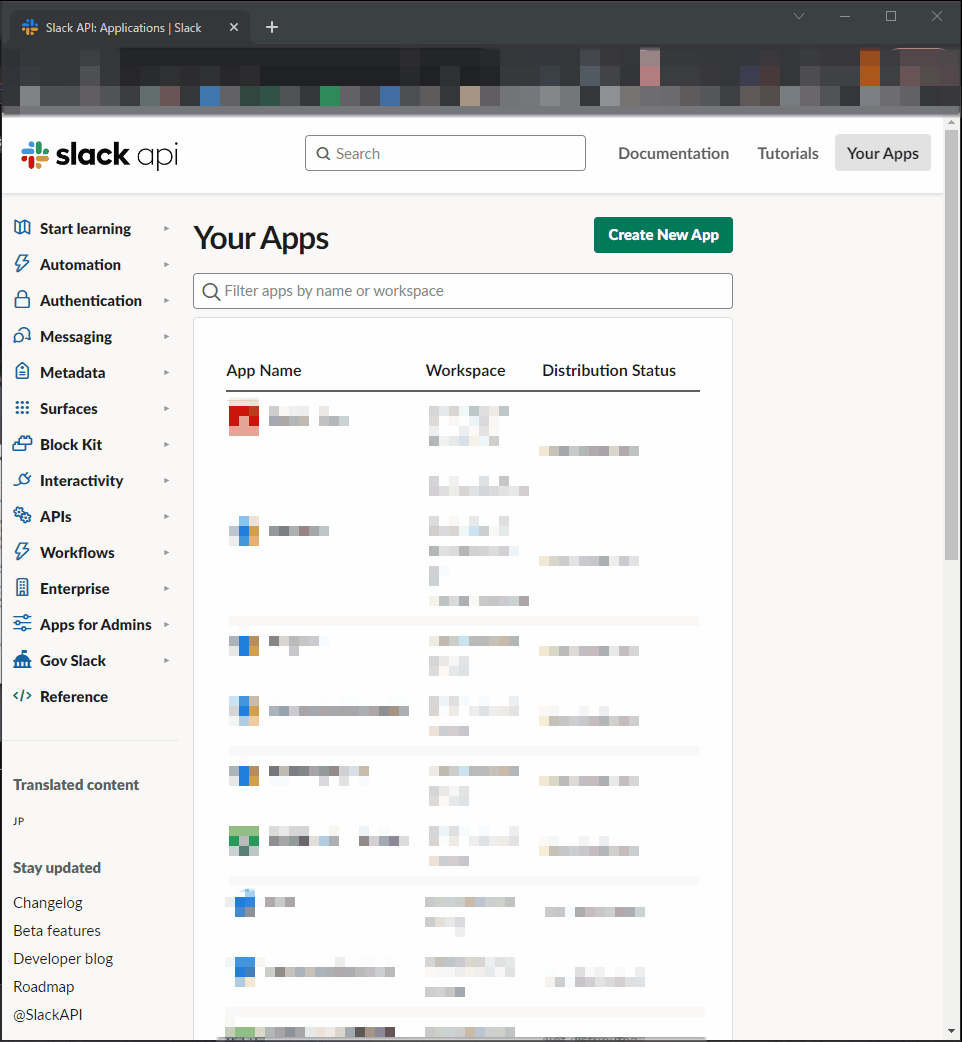Expand the Start learning section arrow

tap(166, 229)
